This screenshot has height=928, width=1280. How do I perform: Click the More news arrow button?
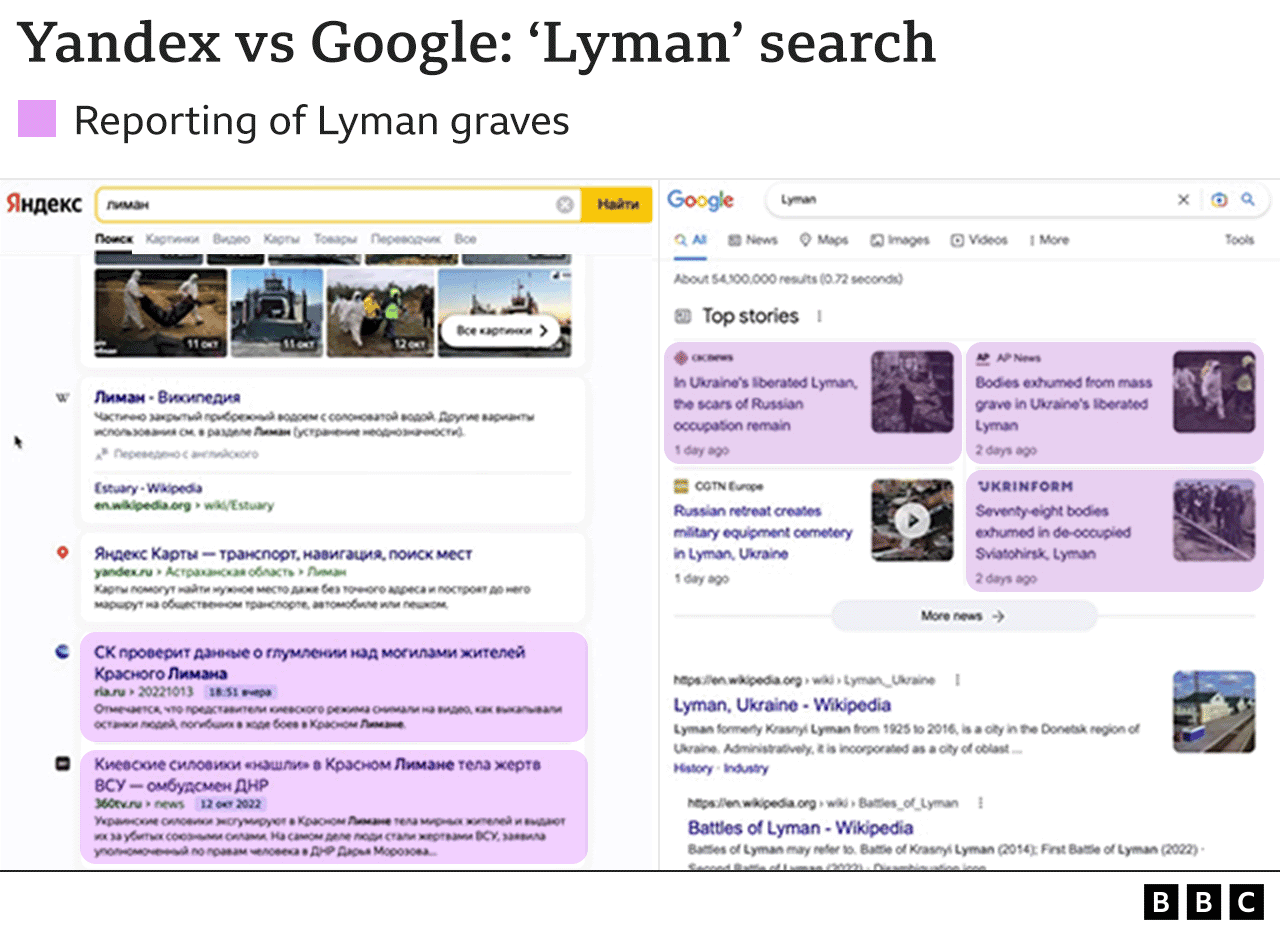[963, 615]
